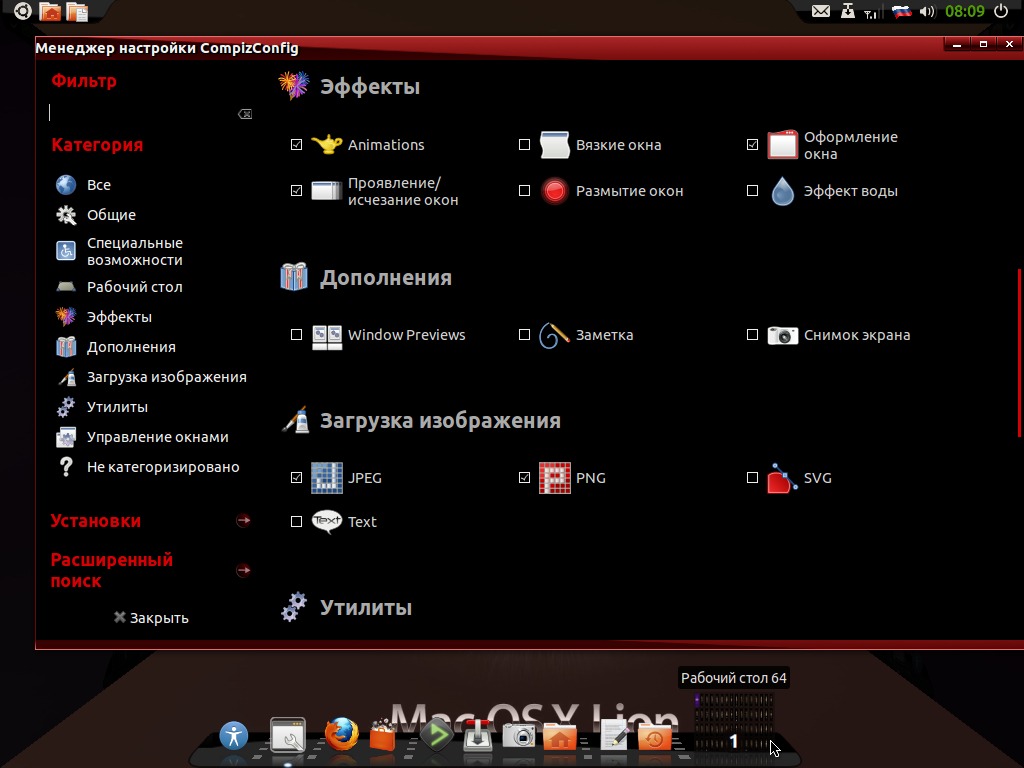The width and height of the screenshot is (1024, 768).
Task: Open the Window Previews plugin icon
Action: [327, 338]
